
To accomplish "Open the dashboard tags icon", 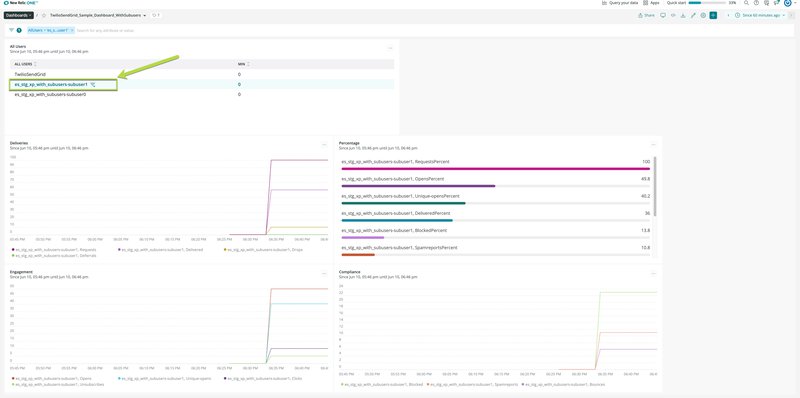I will coord(156,15).
